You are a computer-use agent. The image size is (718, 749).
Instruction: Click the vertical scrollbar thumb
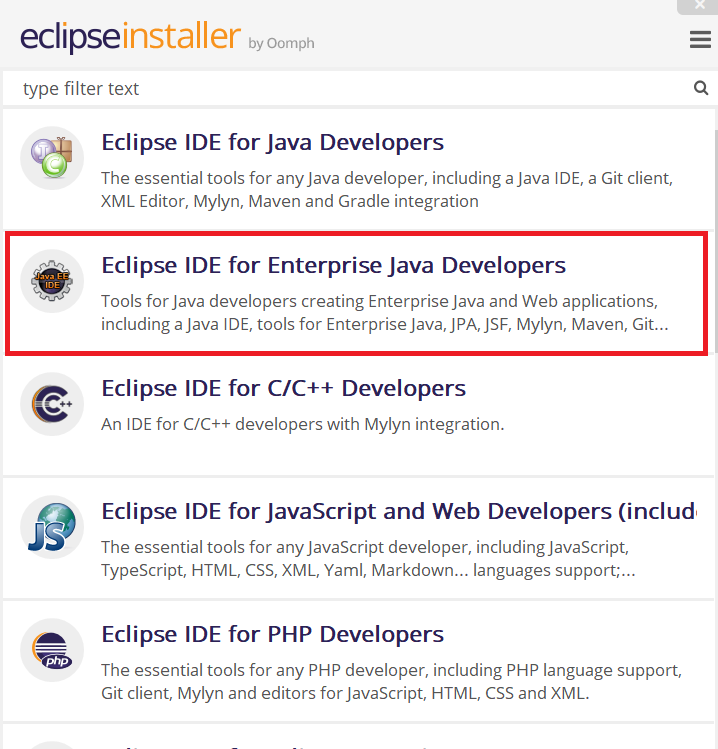716,241
